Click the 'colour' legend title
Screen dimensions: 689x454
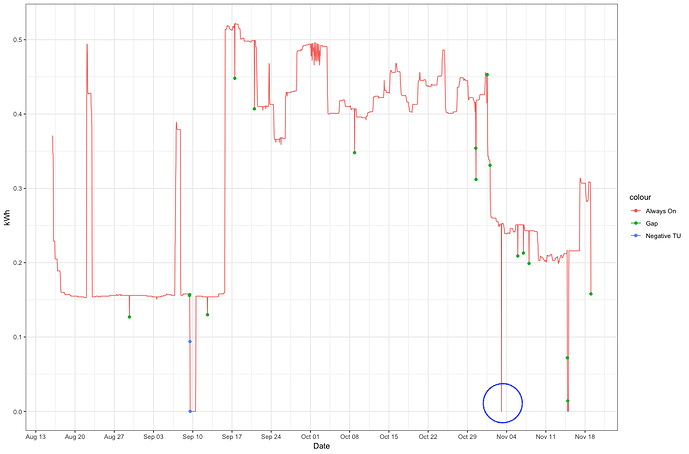[x=640, y=197]
